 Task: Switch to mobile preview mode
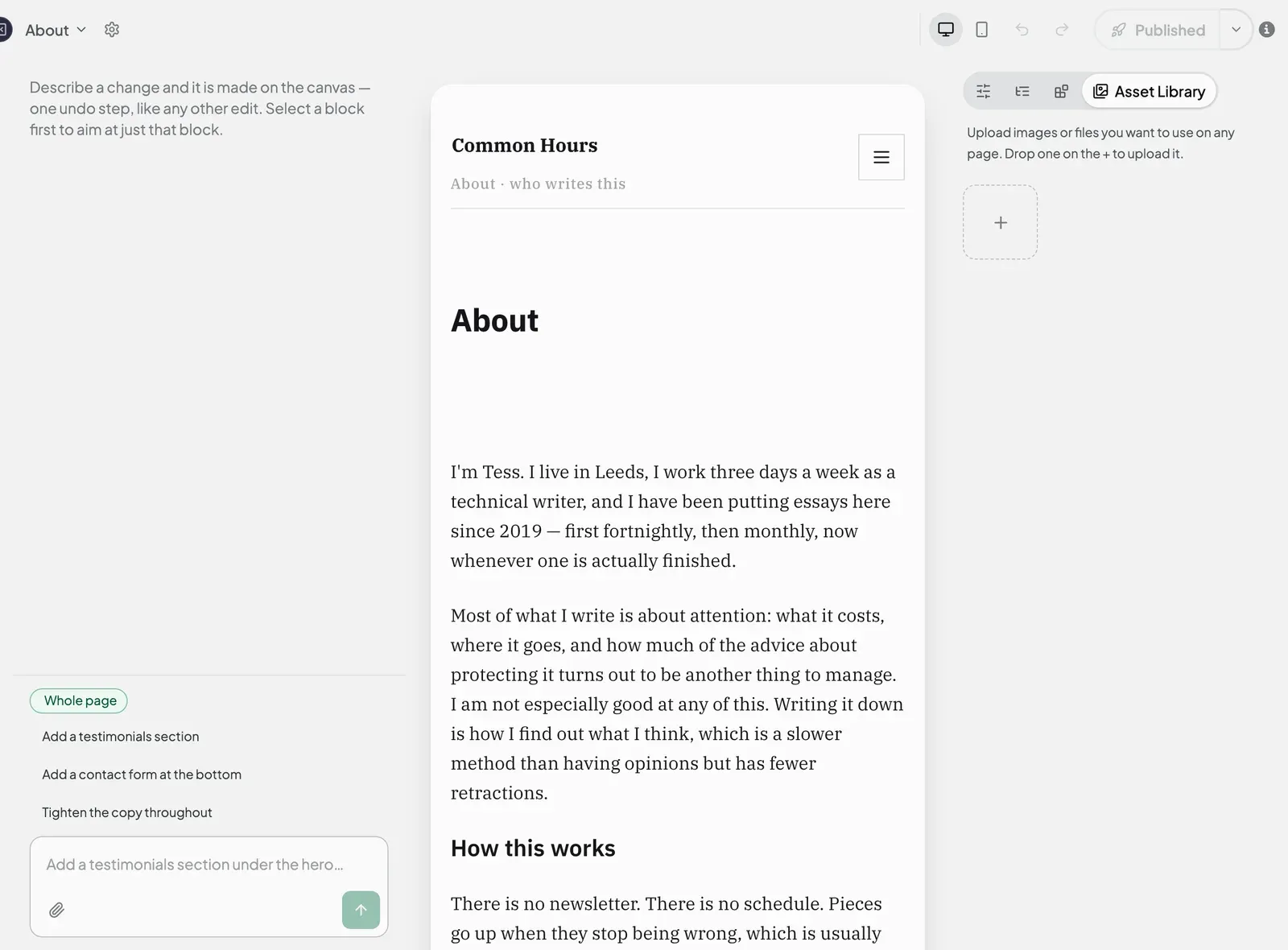click(982, 30)
